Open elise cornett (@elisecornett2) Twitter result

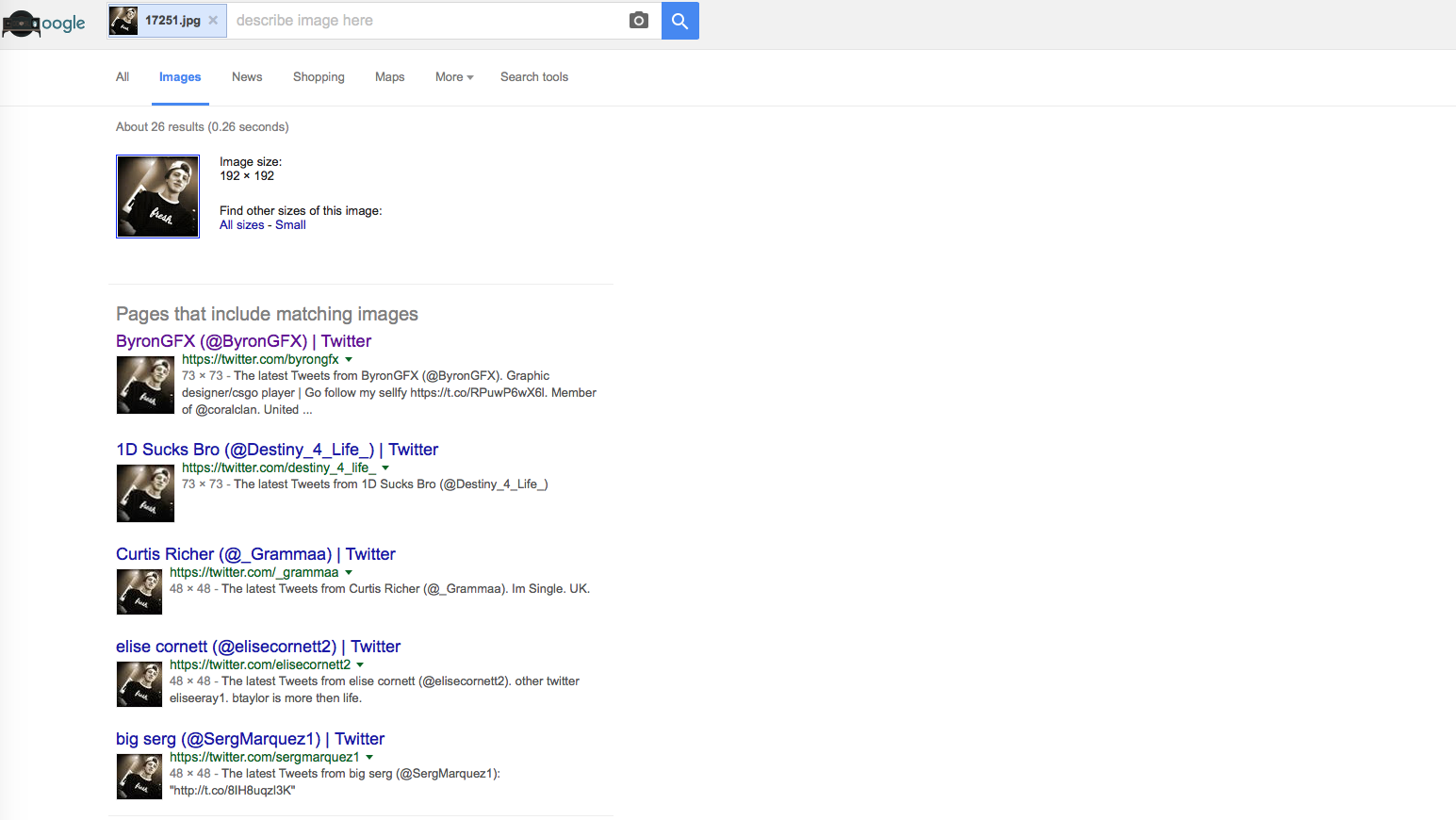point(258,647)
